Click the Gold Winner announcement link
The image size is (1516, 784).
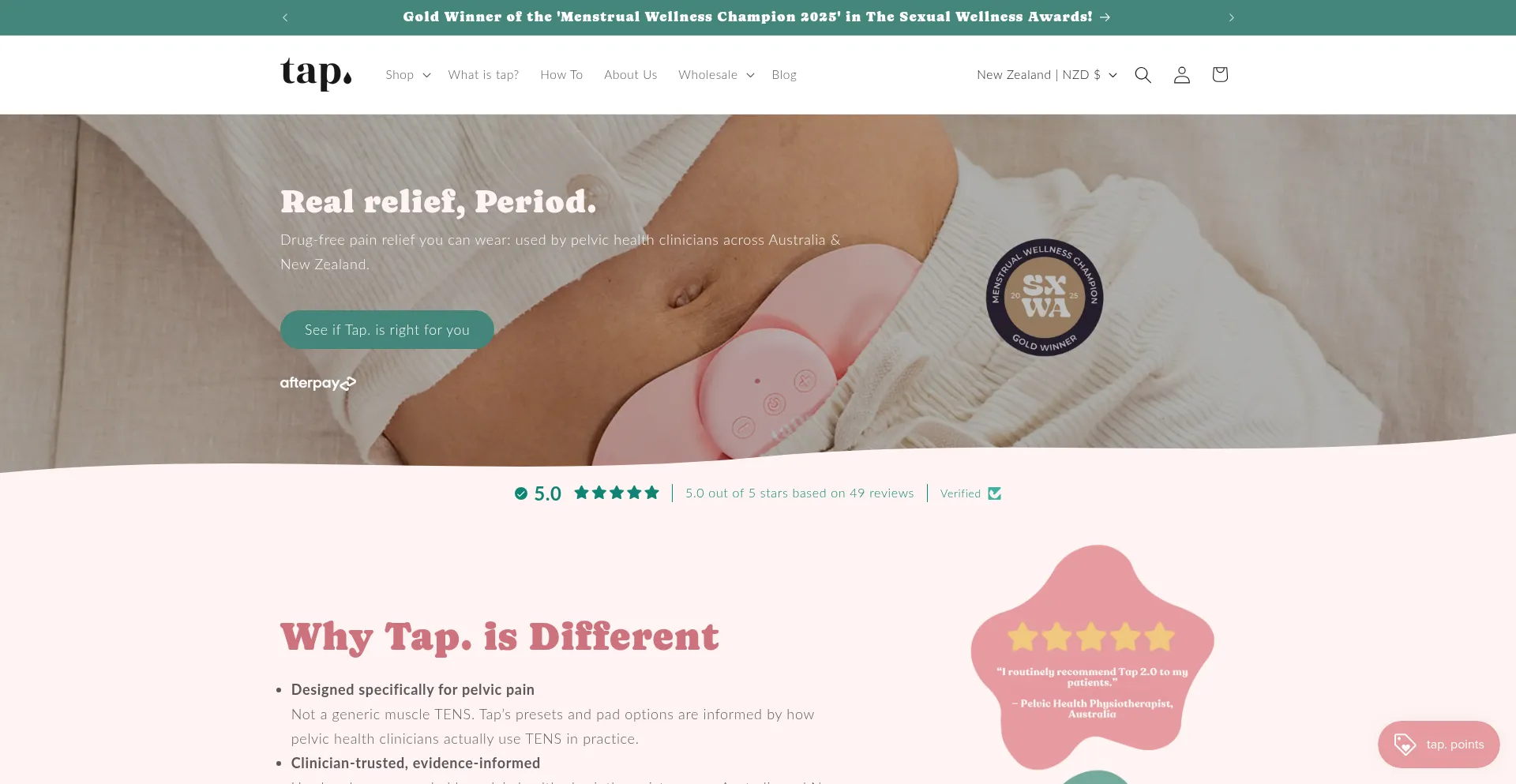[756, 17]
